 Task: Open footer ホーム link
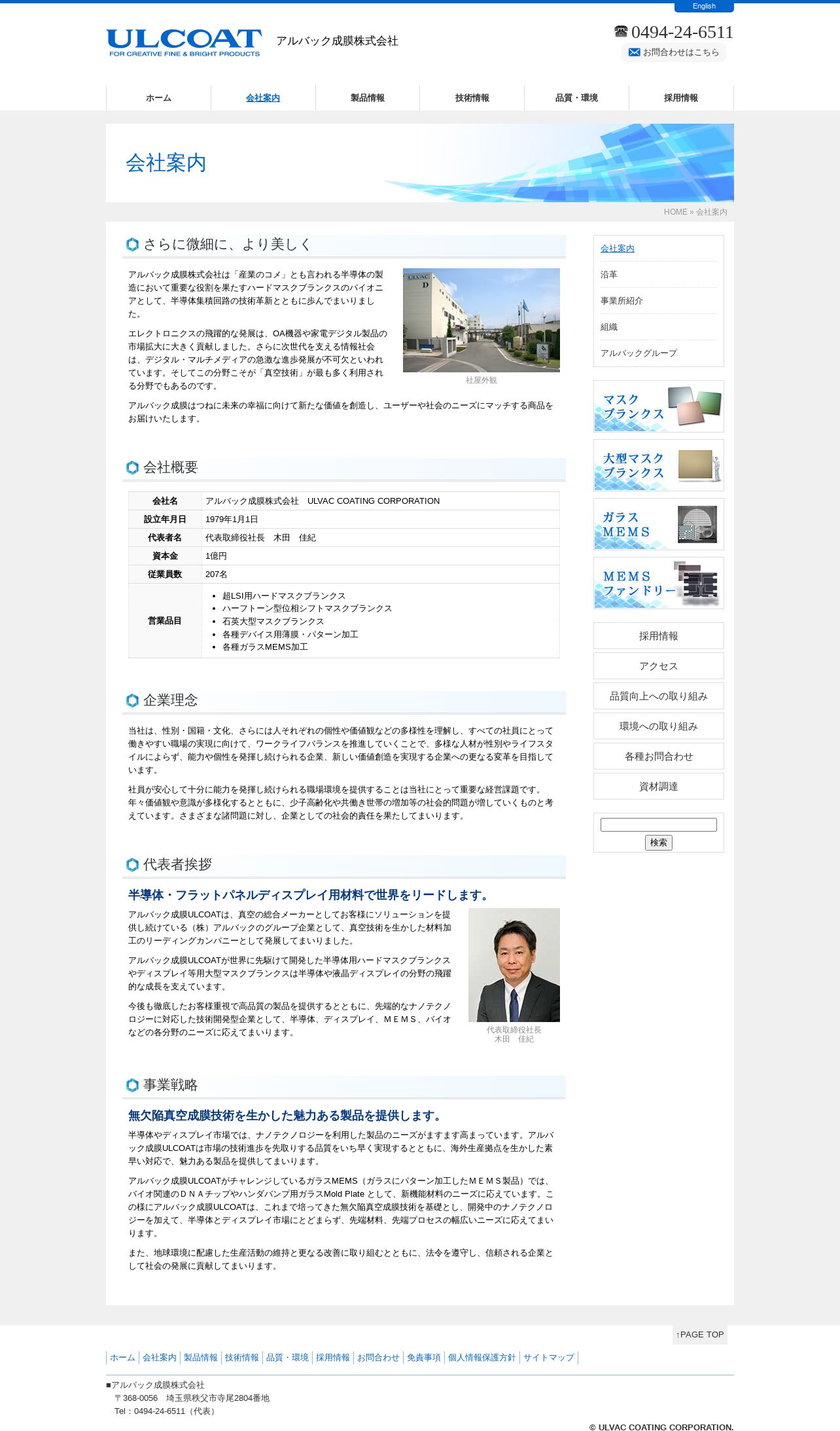122,1358
